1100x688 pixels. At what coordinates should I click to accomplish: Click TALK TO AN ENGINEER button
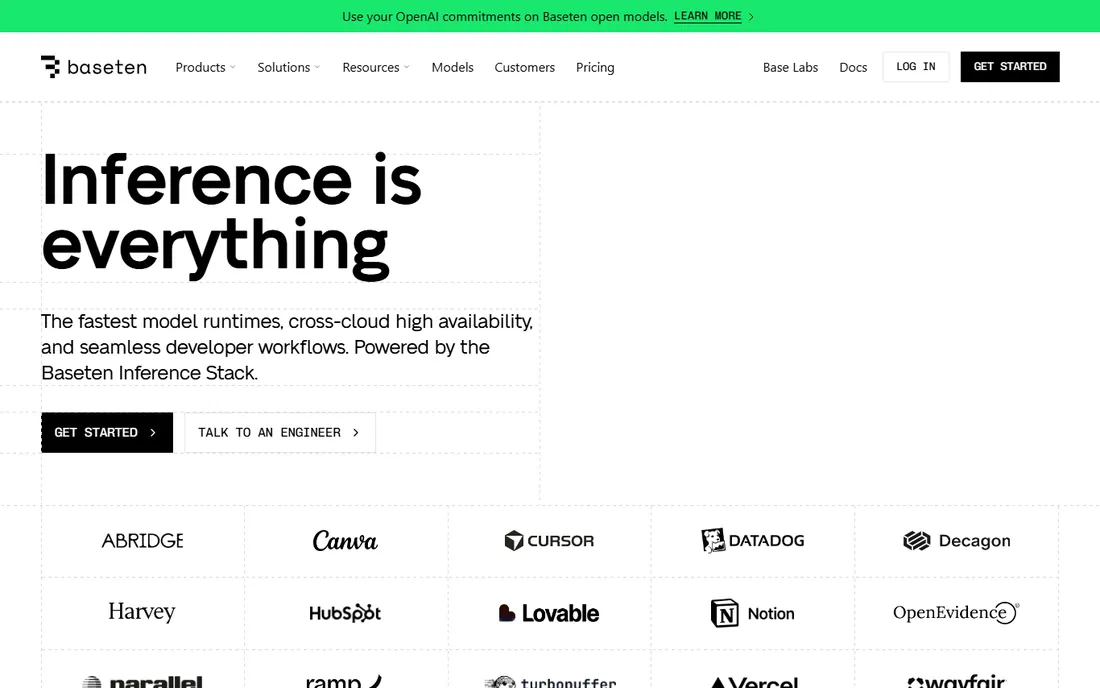[x=280, y=433]
